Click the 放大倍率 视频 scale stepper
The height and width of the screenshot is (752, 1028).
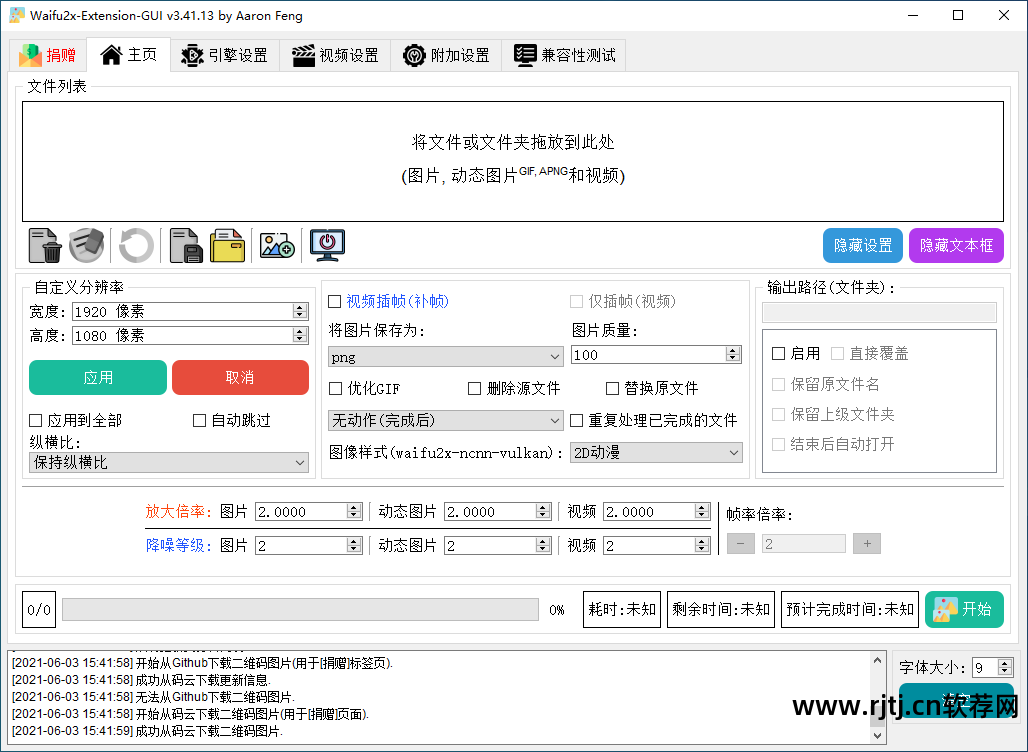[702, 511]
